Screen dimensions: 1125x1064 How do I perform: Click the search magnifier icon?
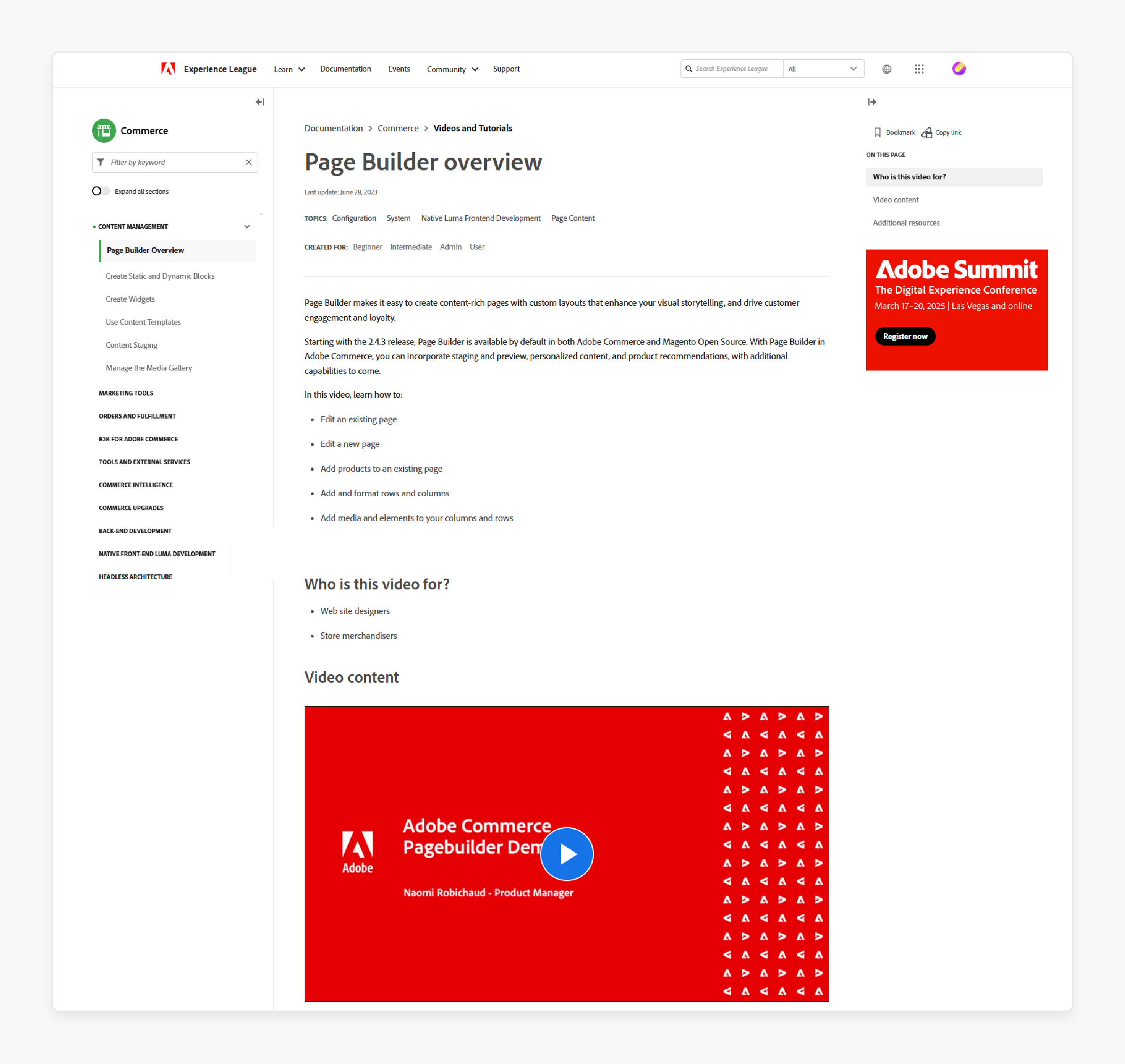tap(689, 69)
